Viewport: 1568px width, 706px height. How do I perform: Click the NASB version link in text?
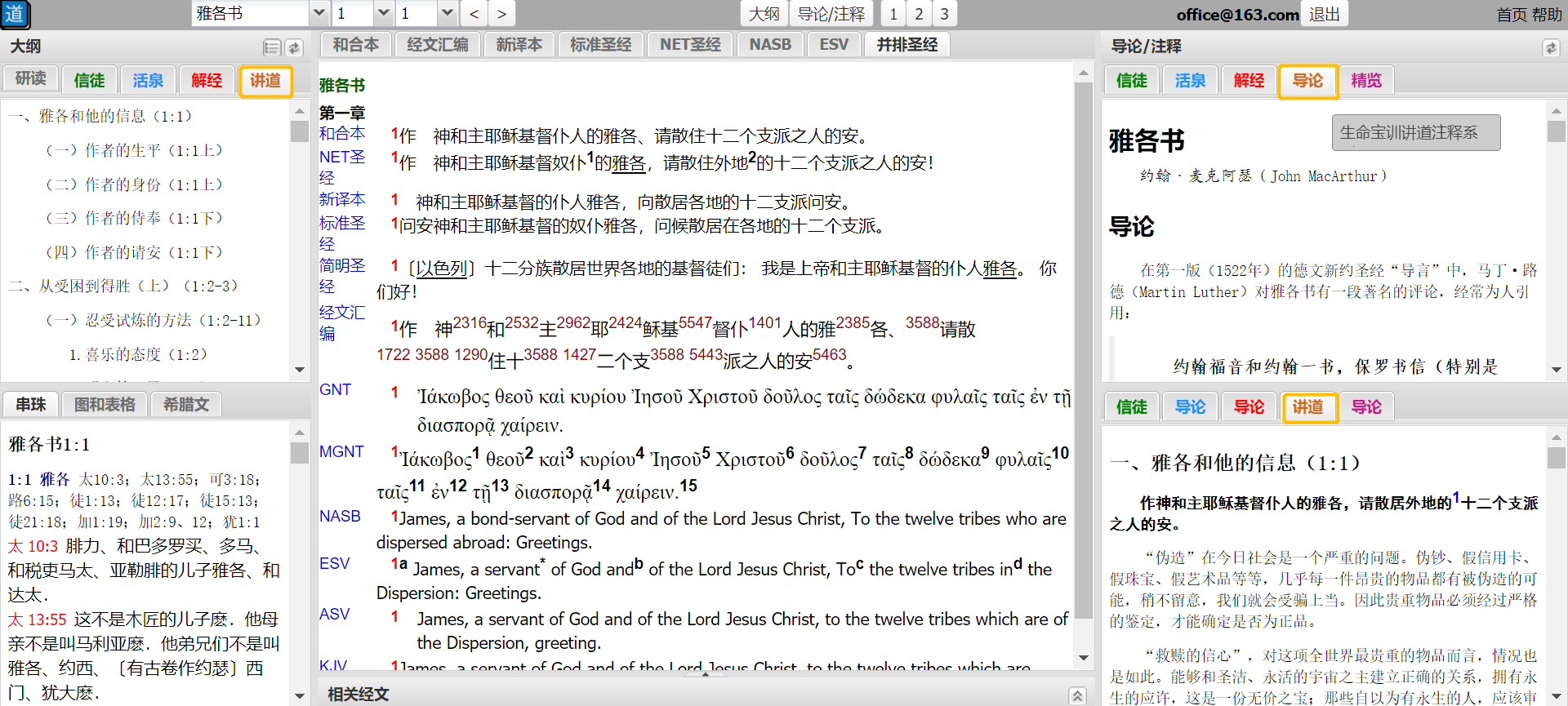pos(340,517)
